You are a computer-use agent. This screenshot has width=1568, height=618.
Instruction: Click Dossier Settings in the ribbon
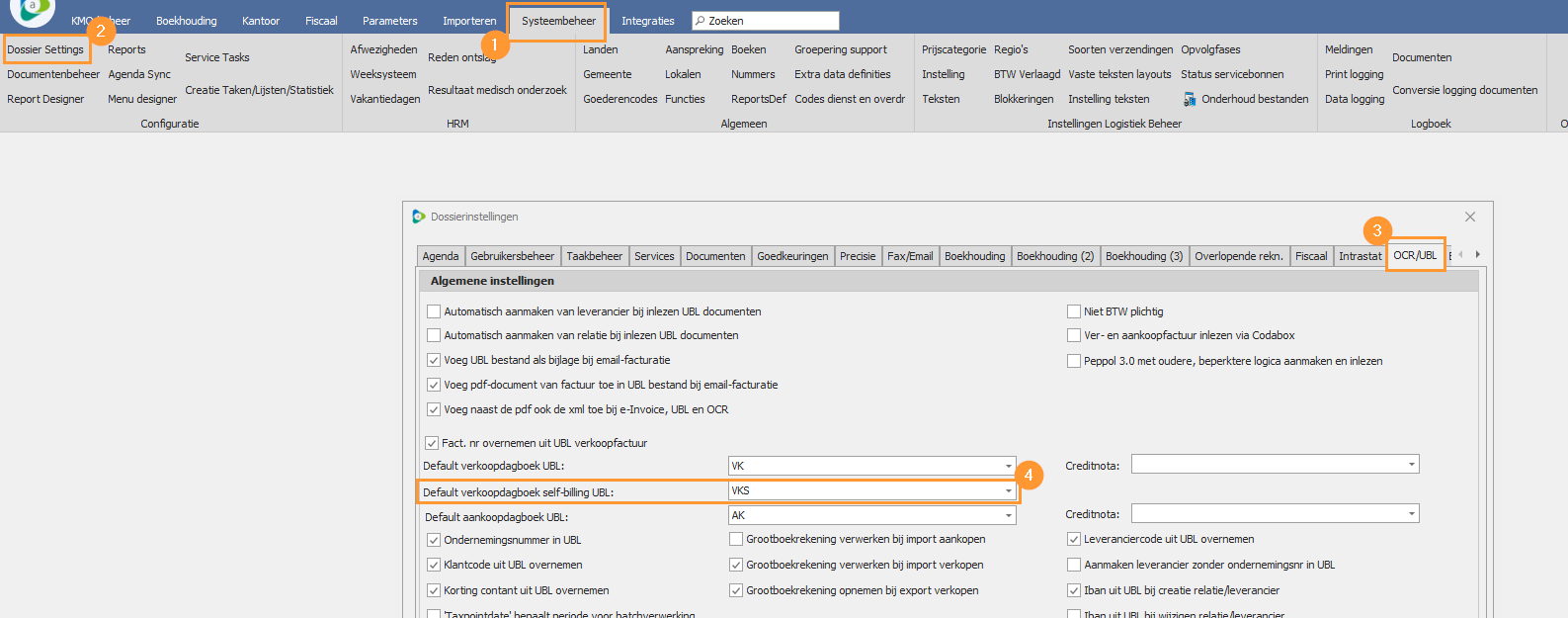45,49
